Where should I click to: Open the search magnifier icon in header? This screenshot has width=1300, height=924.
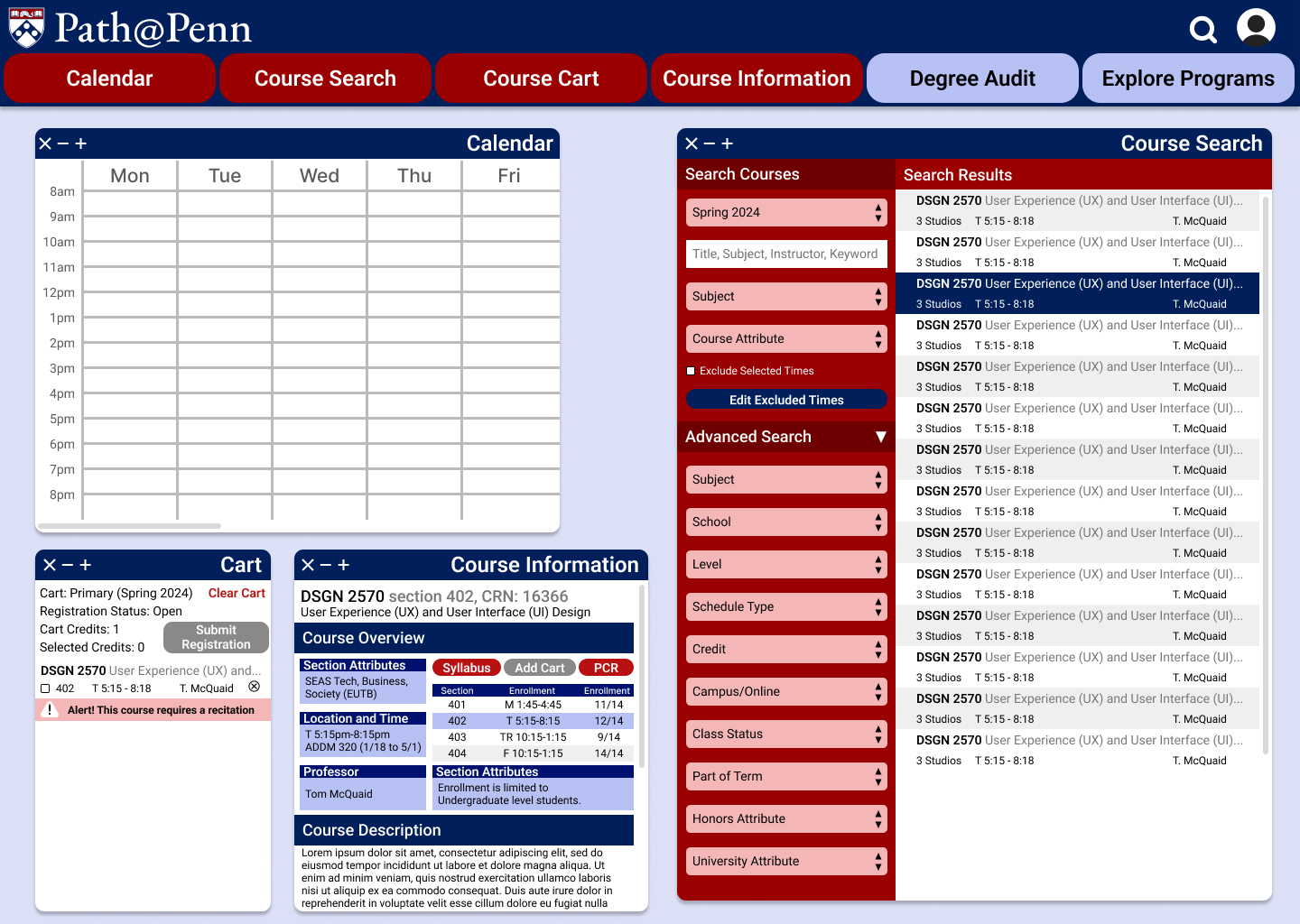[x=1203, y=30]
